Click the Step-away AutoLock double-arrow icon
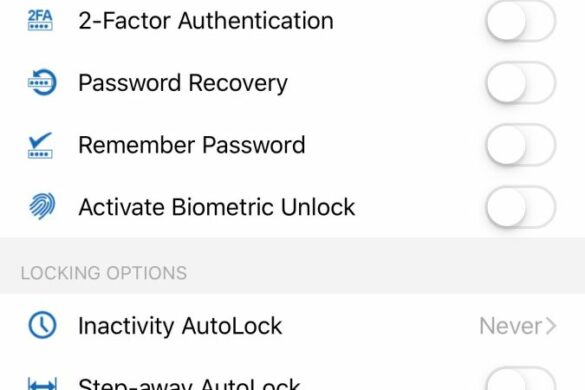The height and width of the screenshot is (390, 585). (x=42, y=384)
